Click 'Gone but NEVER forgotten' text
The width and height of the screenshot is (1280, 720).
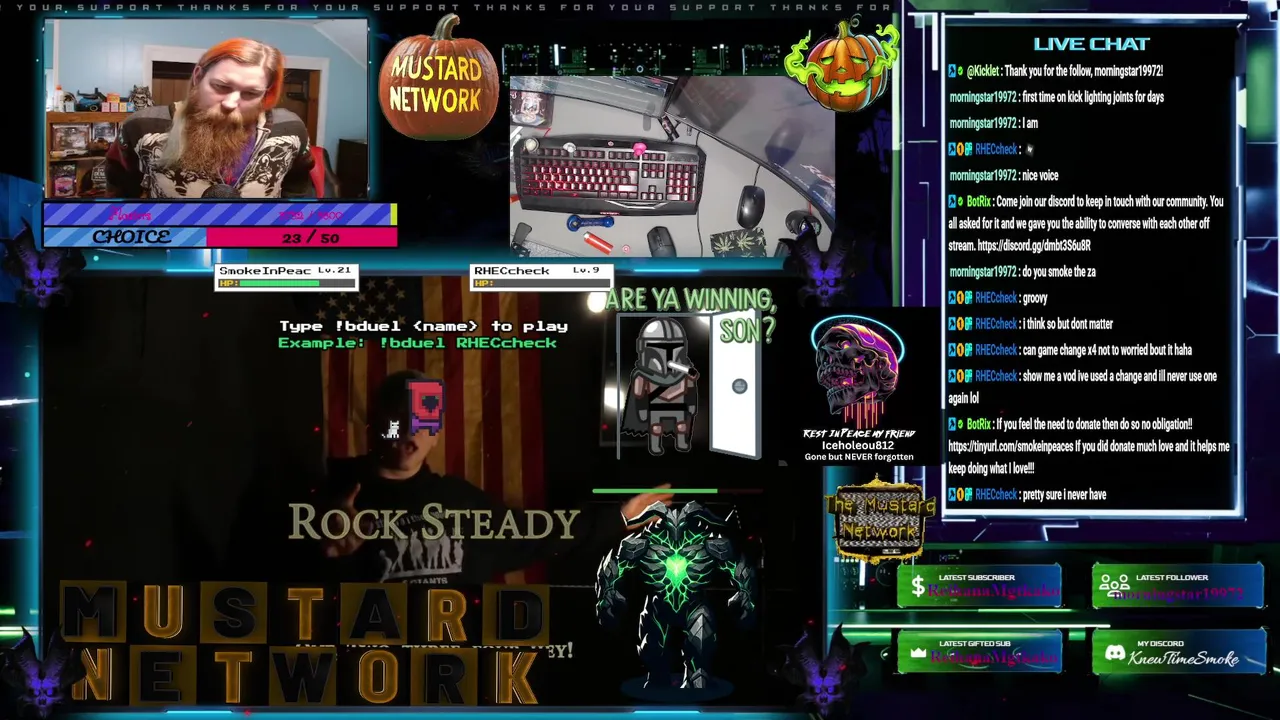[x=859, y=457]
